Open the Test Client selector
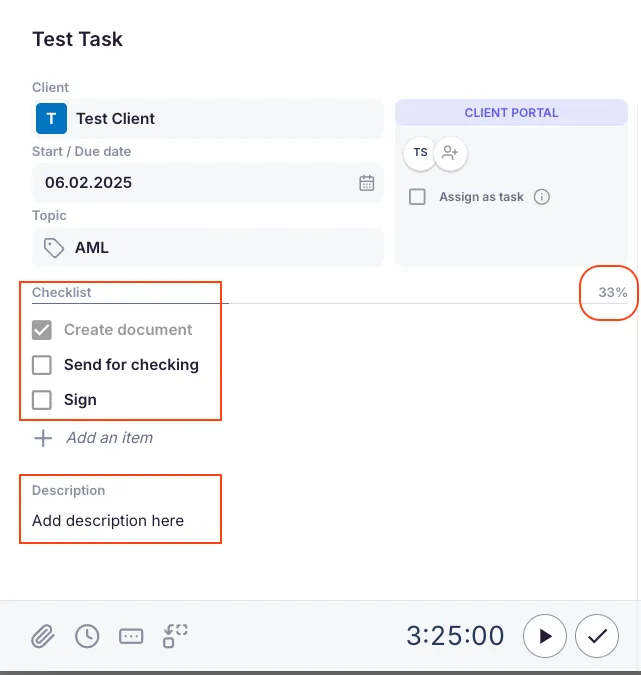This screenshot has width=641, height=675. pyautogui.click(x=208, y=119)
